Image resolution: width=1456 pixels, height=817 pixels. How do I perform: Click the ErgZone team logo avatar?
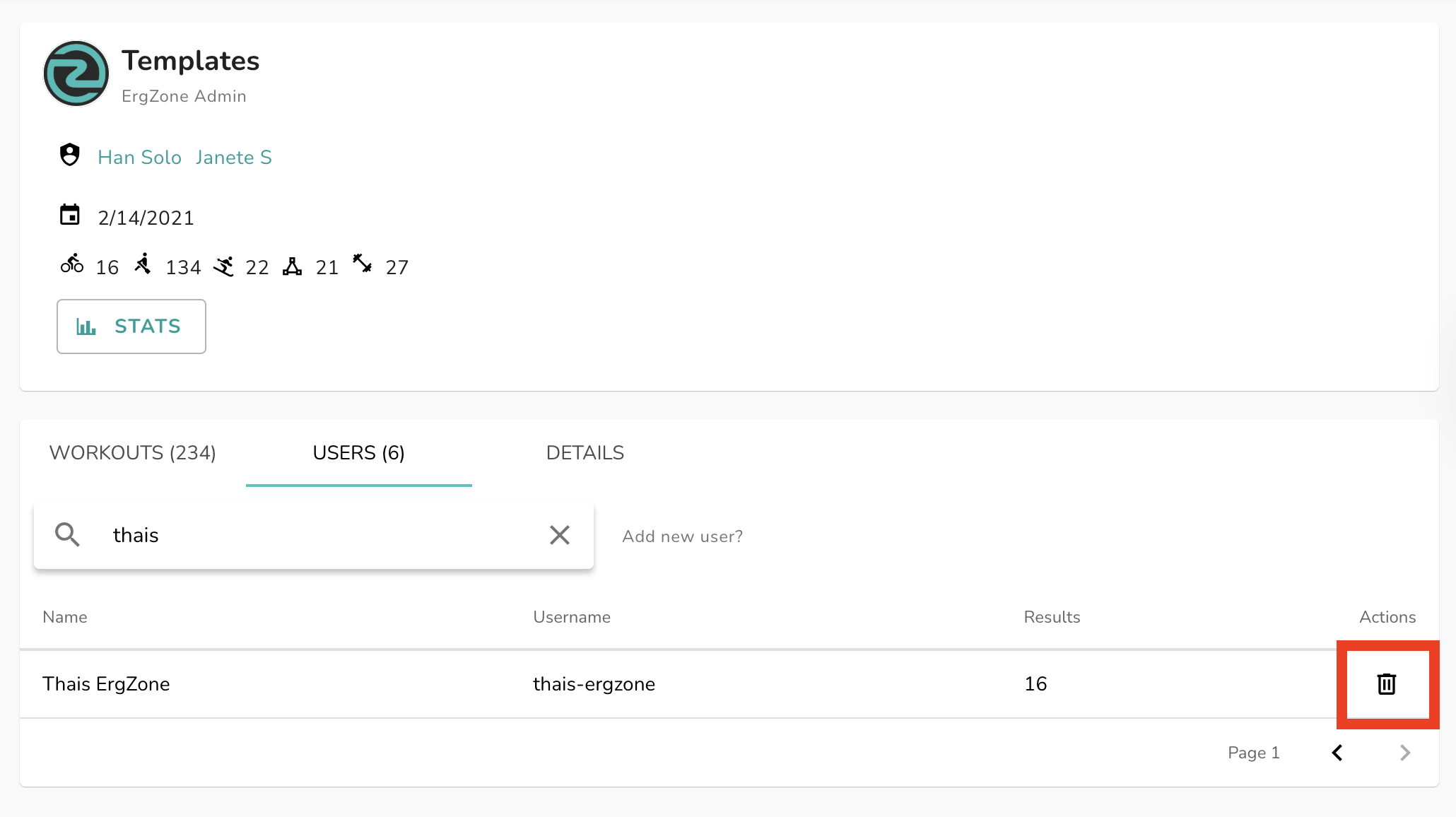[x=76, y=74]
